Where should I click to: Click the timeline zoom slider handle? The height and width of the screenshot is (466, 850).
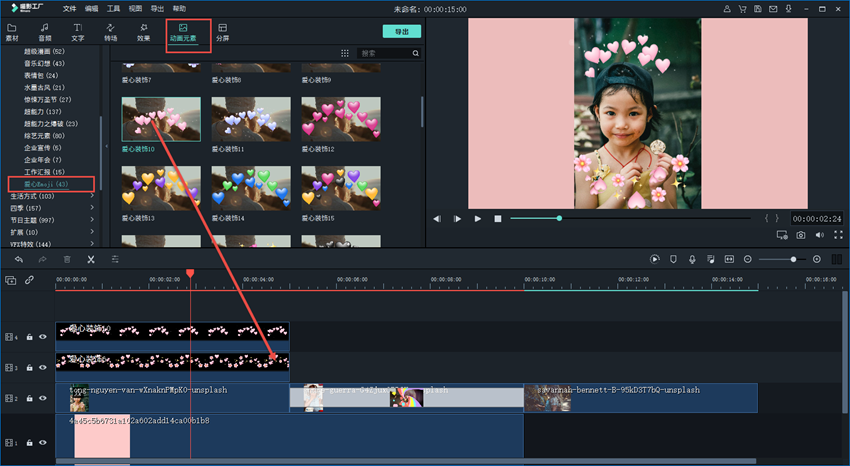[x=794, y=259]
